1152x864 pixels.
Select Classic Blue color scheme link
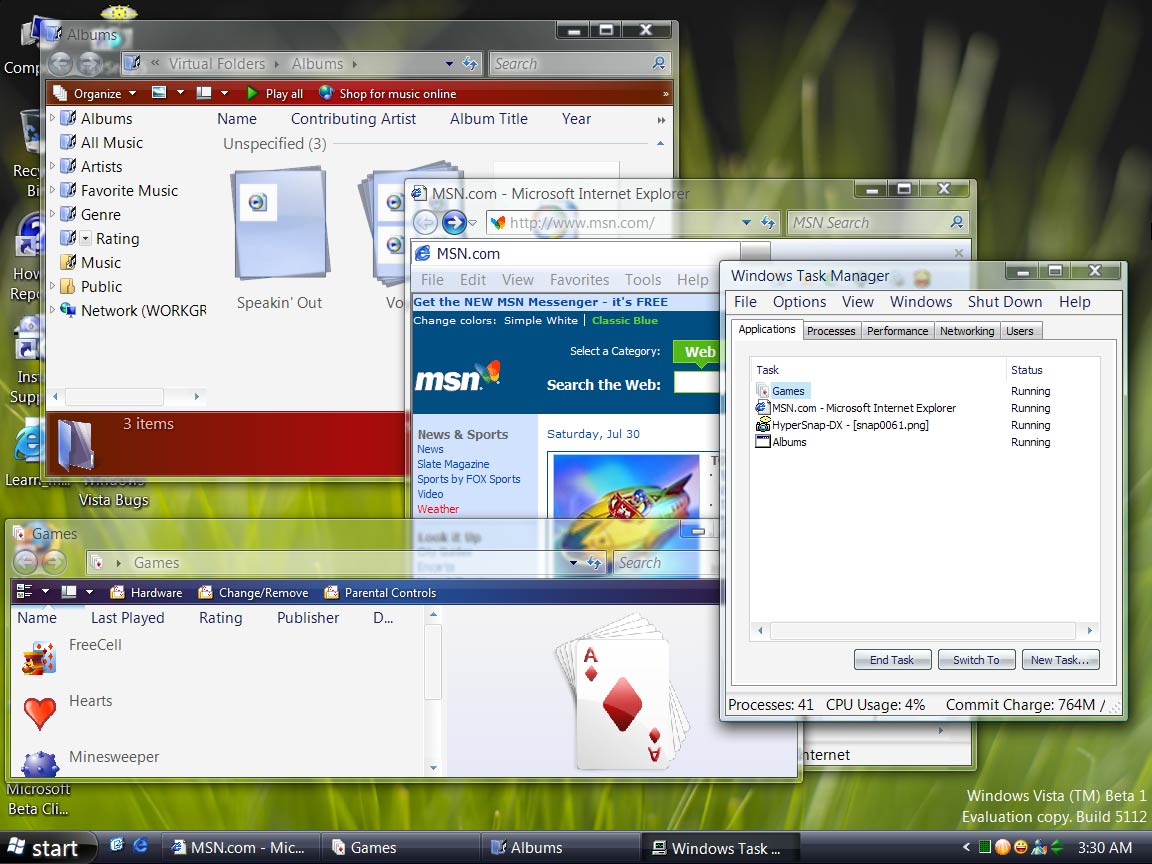pos(624,320)
